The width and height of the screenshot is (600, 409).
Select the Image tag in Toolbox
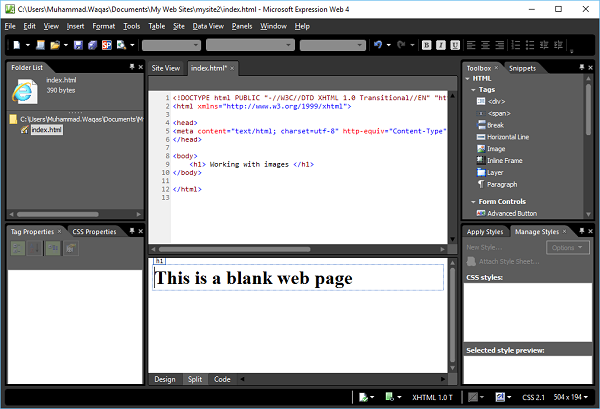[x=496, y=149]
